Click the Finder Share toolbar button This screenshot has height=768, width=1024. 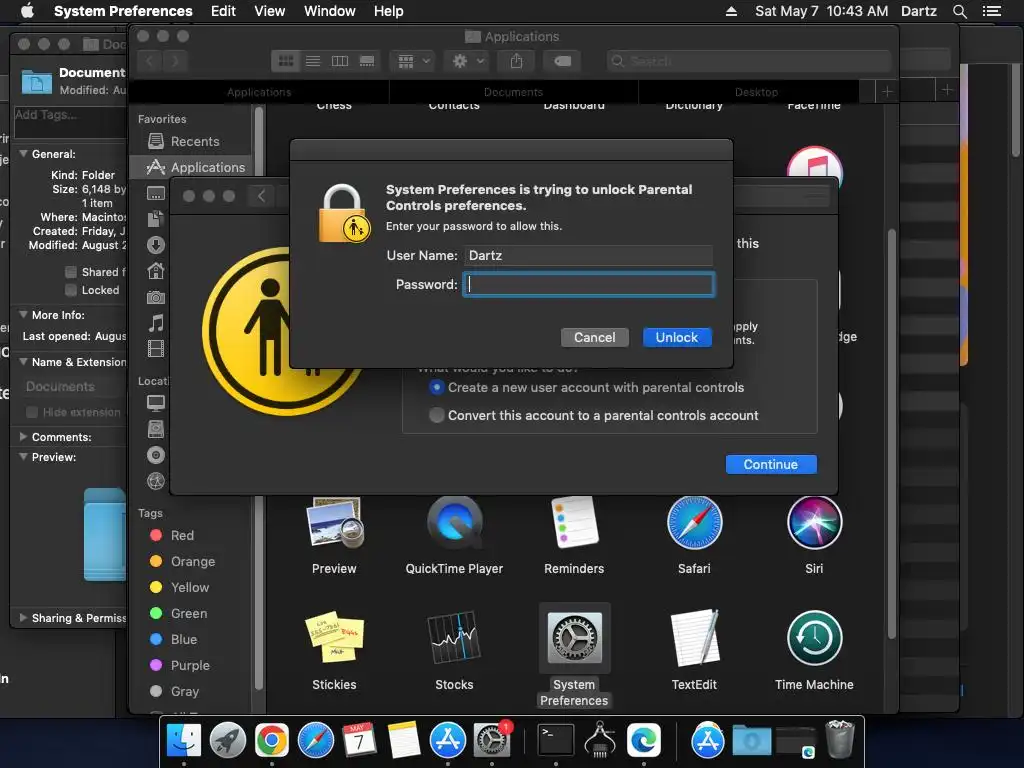click(x=516, y=61)
